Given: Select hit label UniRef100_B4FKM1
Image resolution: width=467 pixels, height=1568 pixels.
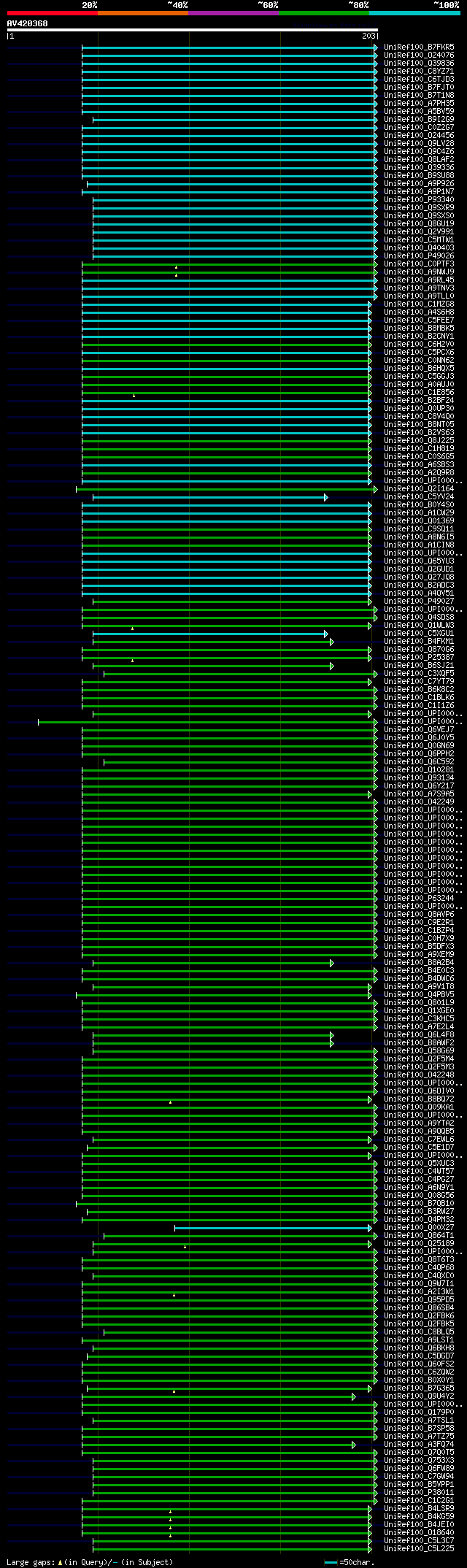Looking at the screenshot, I should [419, 642].
